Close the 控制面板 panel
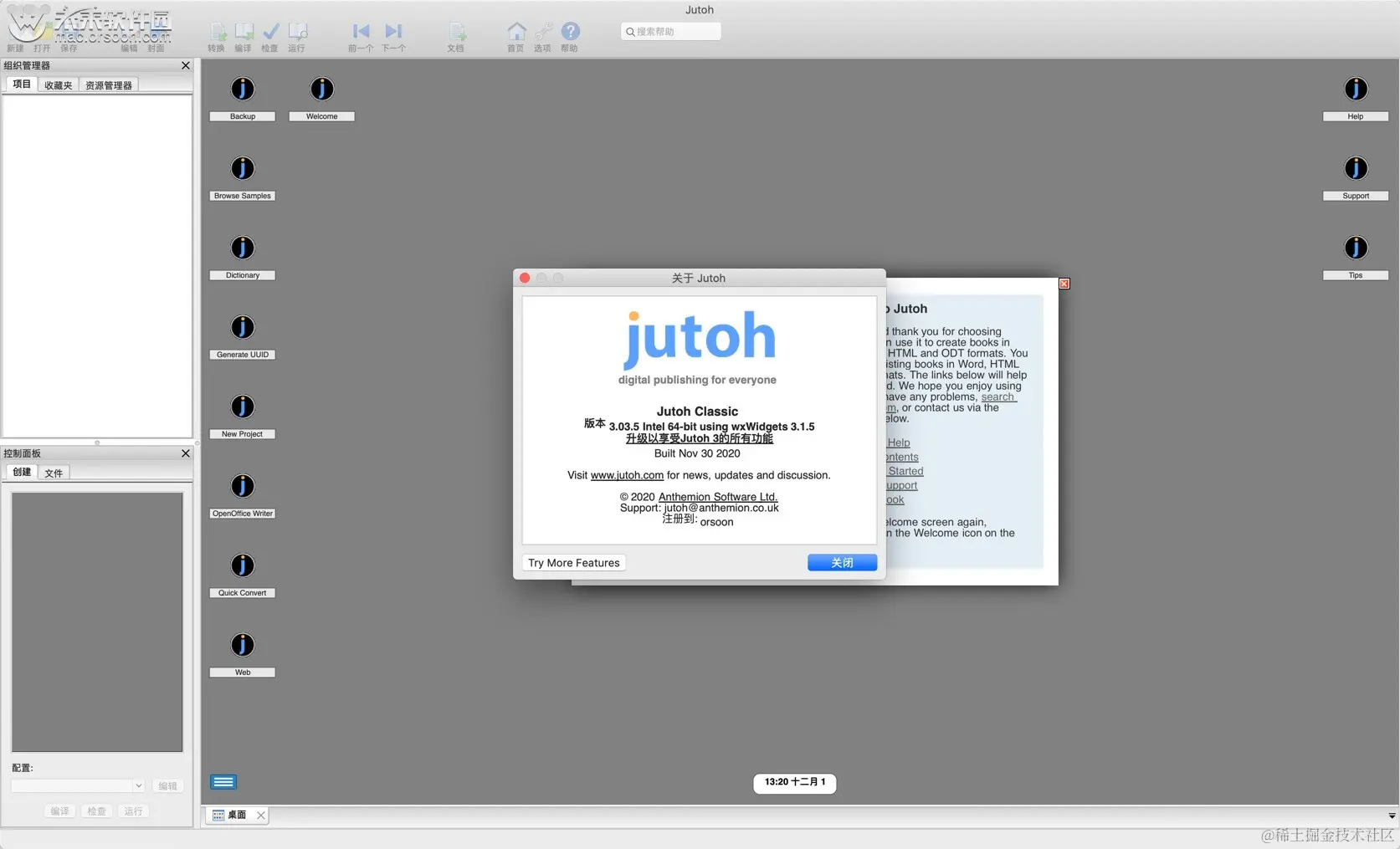The height and width of the screenshot is (849, 1400). pos(186,453)
